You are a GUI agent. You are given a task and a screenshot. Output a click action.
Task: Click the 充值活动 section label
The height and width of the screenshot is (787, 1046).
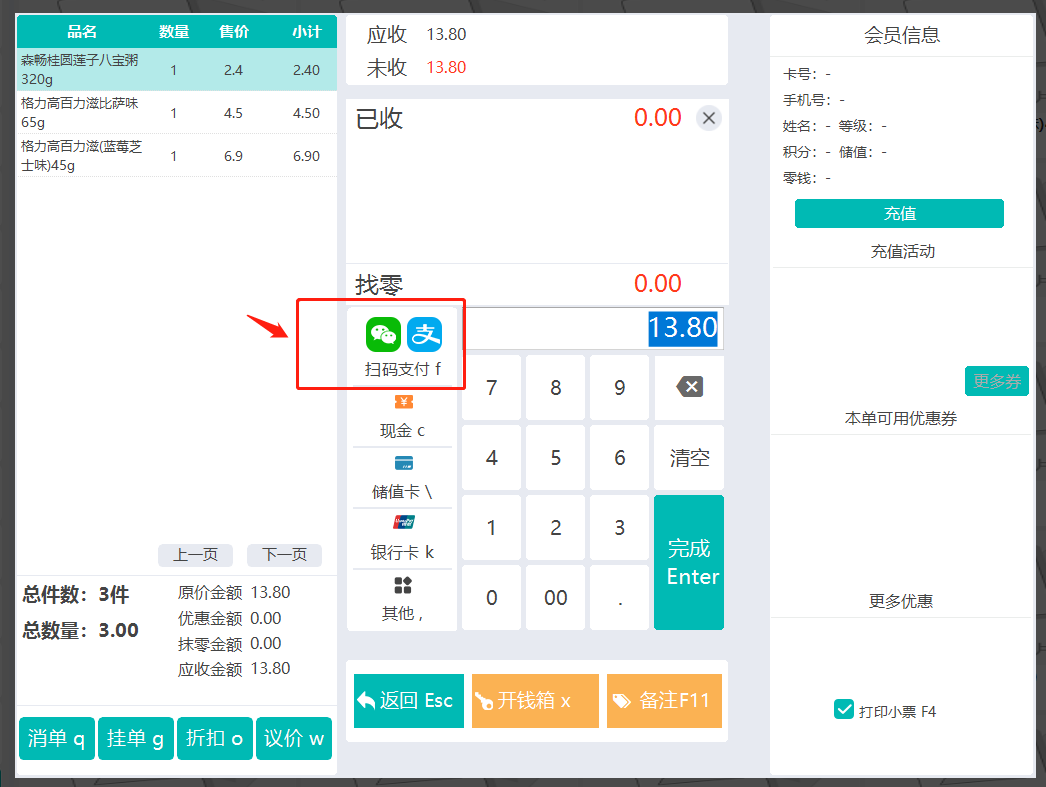(903, 251)
